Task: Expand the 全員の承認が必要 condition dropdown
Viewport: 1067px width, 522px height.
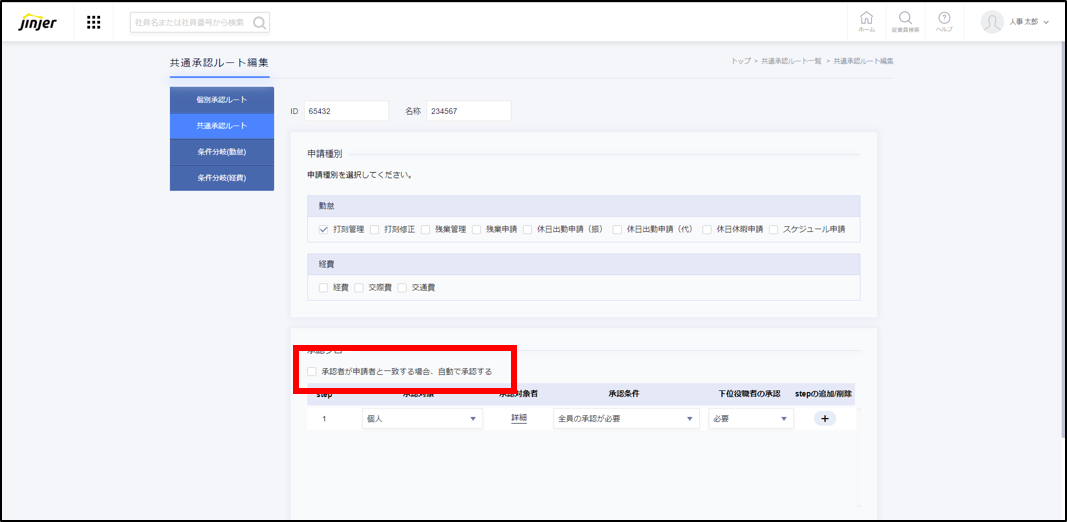Action: (625, 419)
